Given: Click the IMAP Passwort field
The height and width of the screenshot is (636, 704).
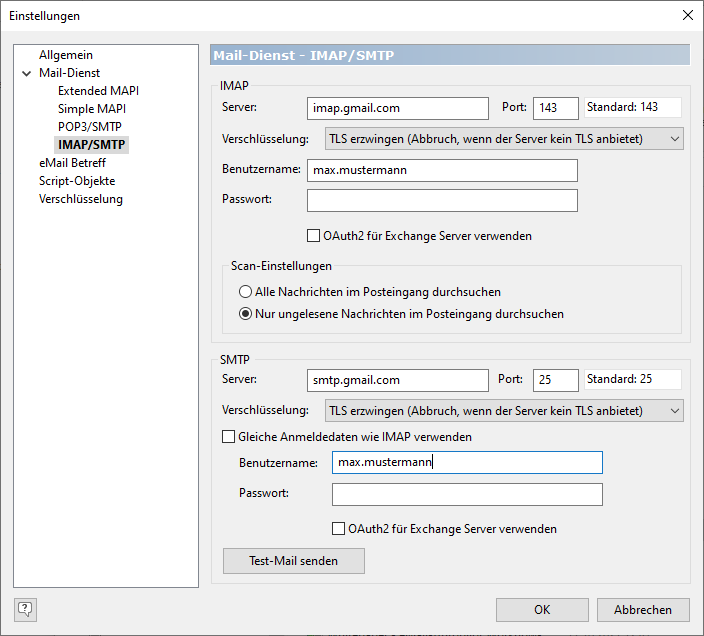Looking at the screenshot, I should coord(442,201).
